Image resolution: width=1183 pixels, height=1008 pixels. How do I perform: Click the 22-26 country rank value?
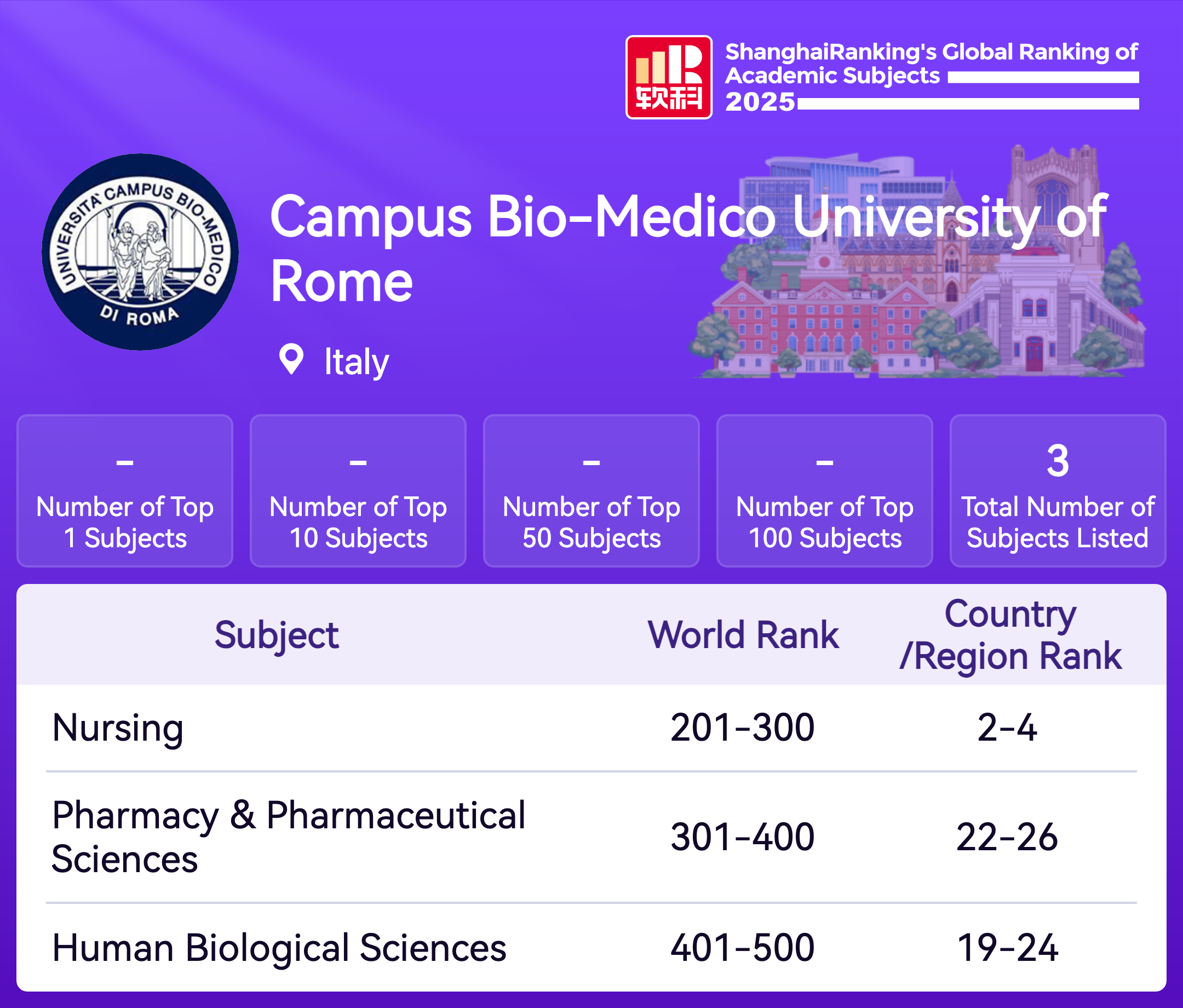tap(1007, 837)
